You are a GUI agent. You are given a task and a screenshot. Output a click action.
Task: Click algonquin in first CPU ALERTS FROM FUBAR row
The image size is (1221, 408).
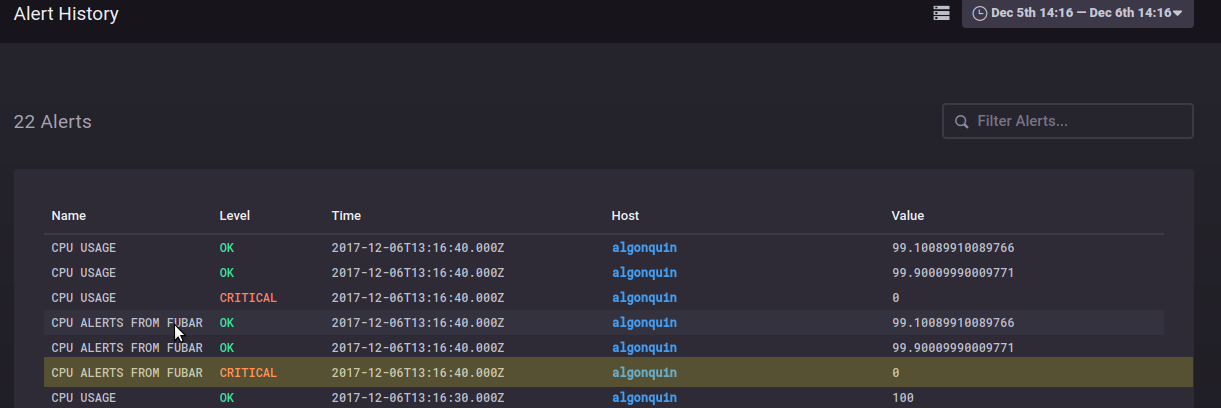click(644, 322)
